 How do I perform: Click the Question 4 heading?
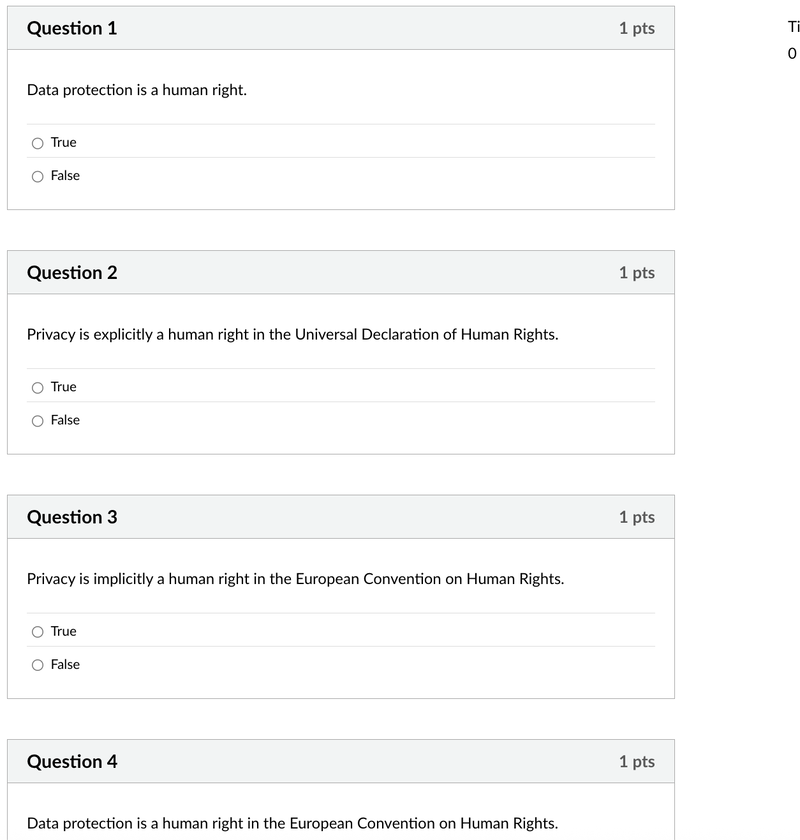[72, 761]
